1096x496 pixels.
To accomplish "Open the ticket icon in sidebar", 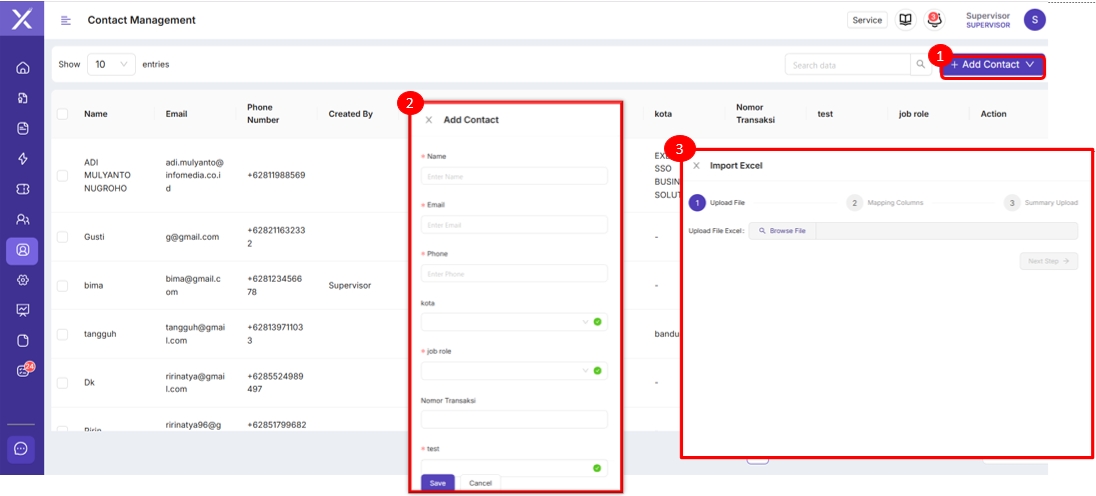I will tap(22, 189).
